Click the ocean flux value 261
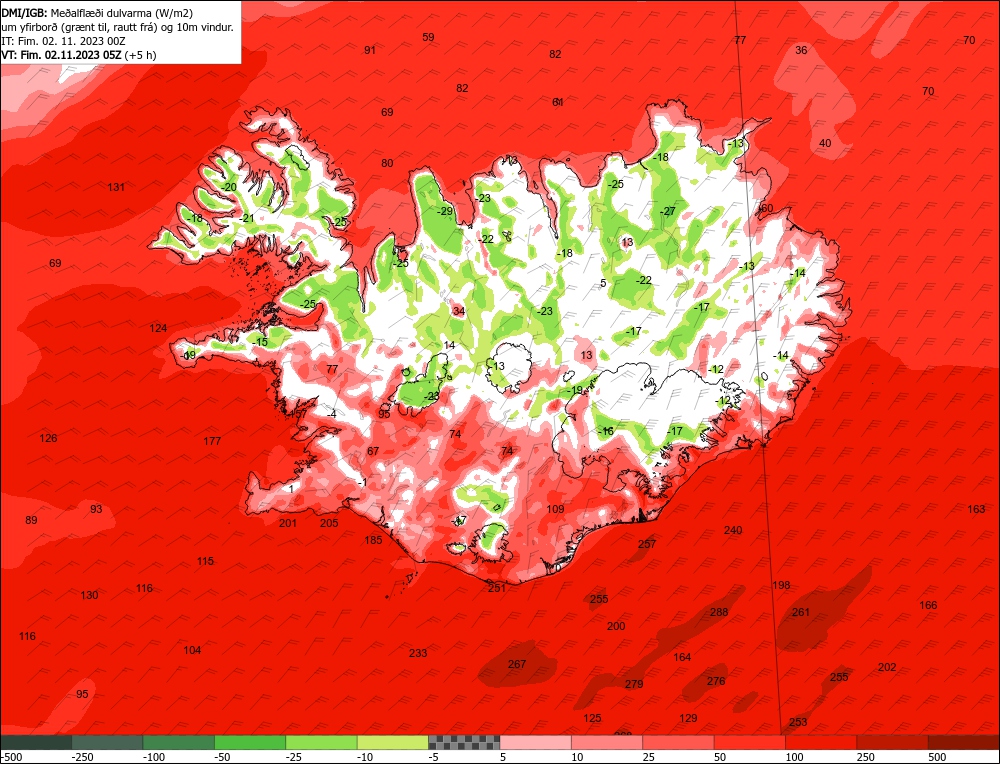This screenshot has height=764, width=1000. (x=800, y=612)
